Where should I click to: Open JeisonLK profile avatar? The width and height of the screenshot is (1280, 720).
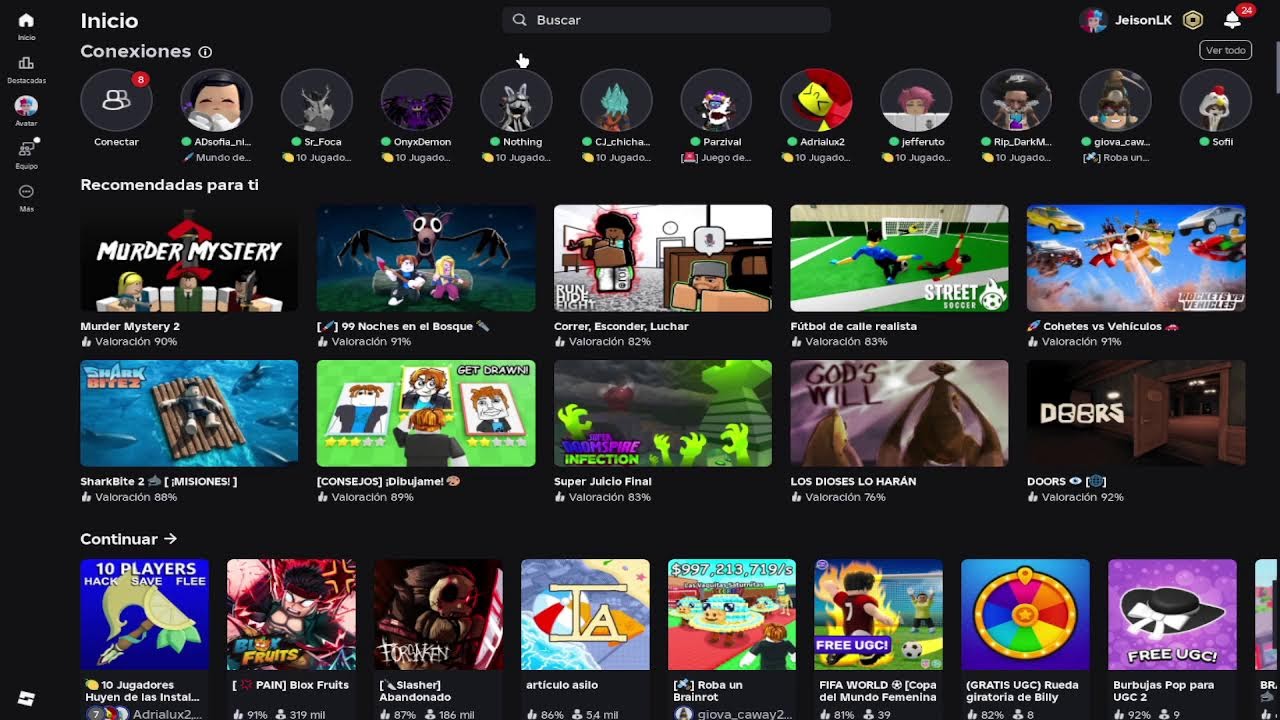(1094, 20)
